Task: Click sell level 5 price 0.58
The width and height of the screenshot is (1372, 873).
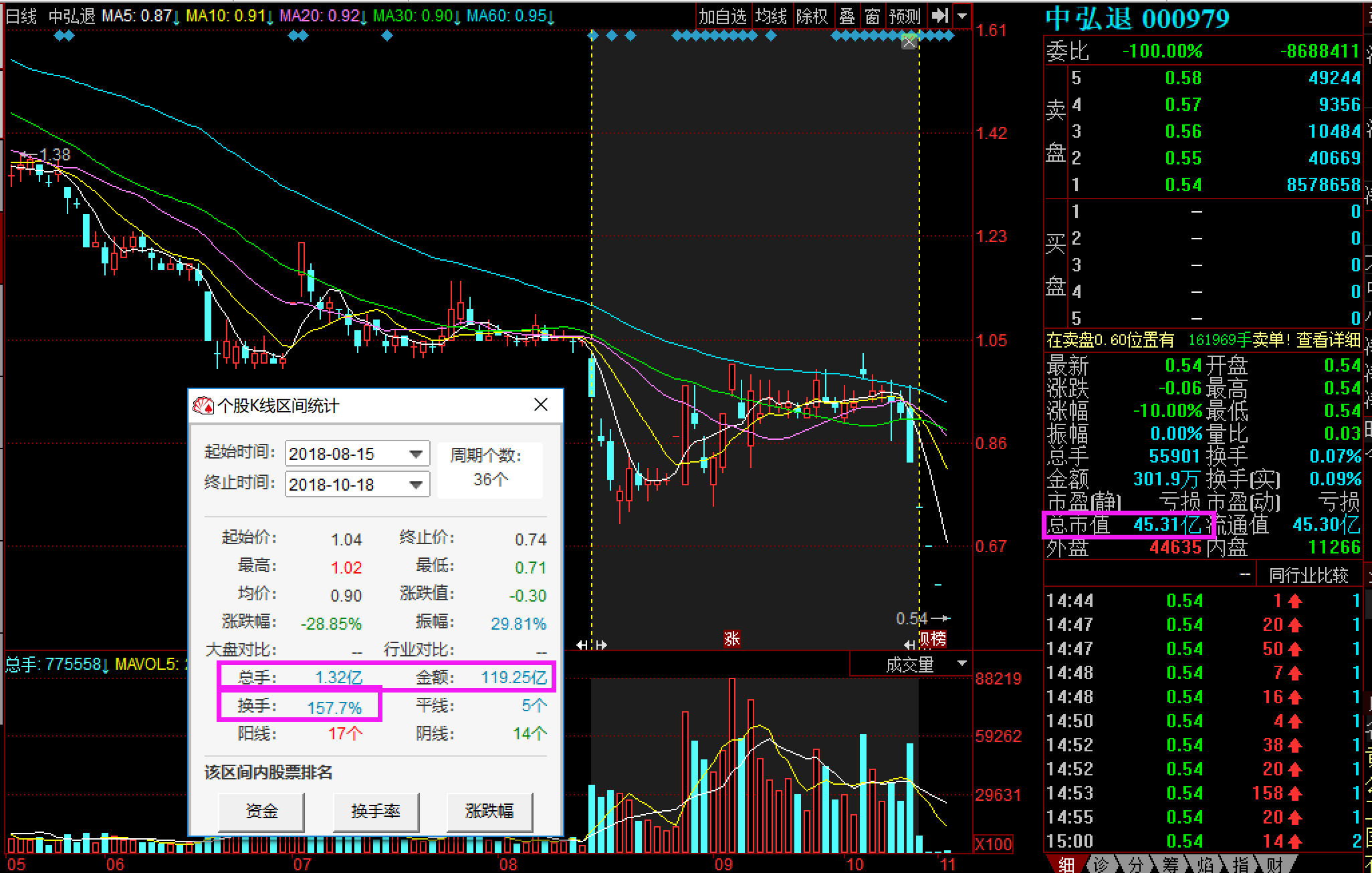Action: (x=1183, y=78)
